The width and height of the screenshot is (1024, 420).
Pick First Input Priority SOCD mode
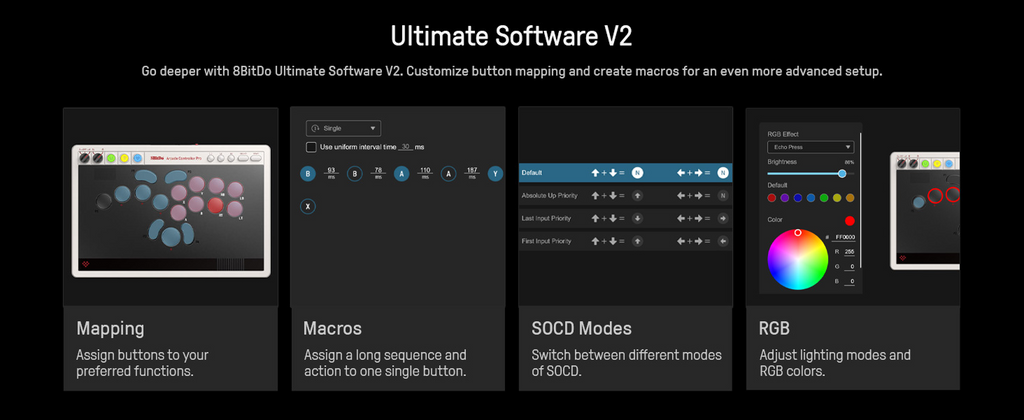point(625,241)
